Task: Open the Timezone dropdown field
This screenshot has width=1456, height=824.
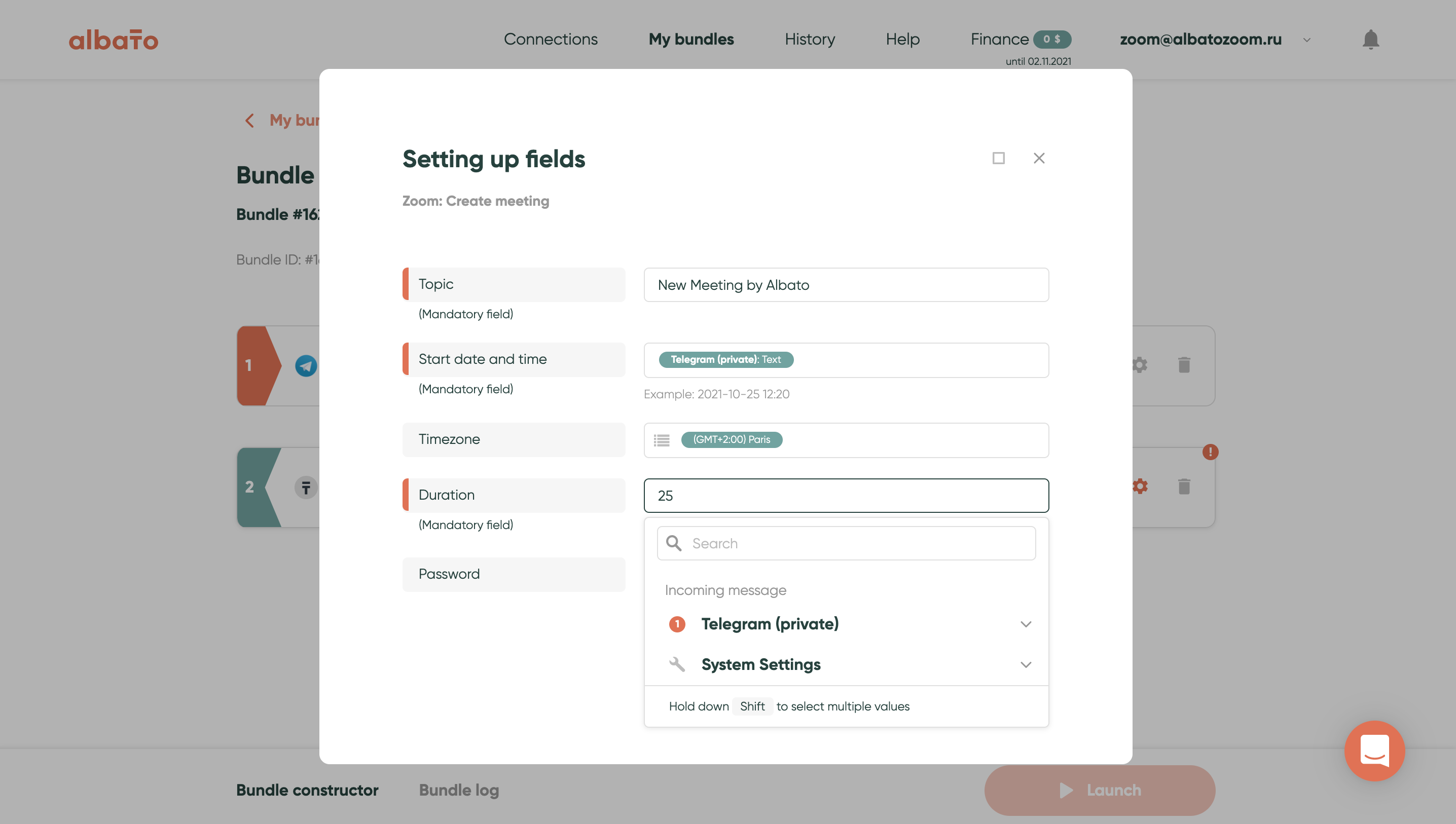Action: coord(846,440)
